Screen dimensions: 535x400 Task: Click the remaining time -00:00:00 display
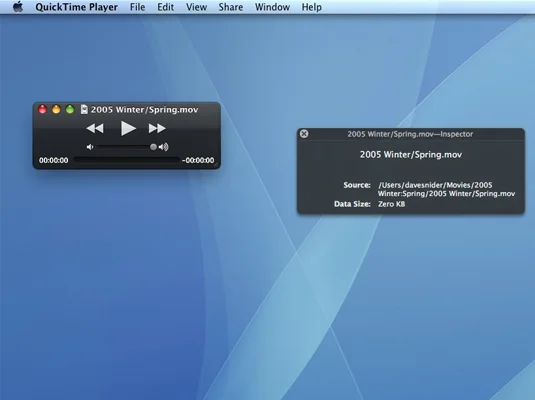point(198,160)
